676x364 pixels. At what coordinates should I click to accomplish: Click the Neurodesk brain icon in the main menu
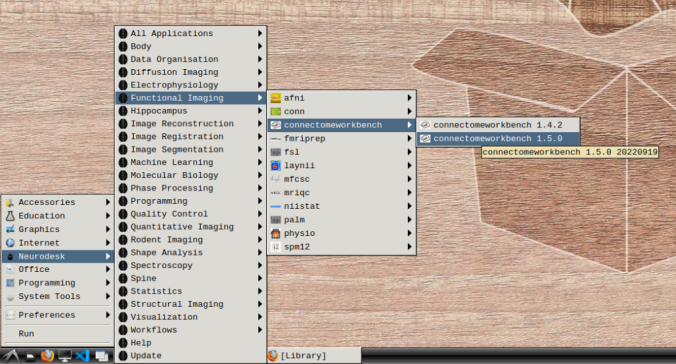10,256
